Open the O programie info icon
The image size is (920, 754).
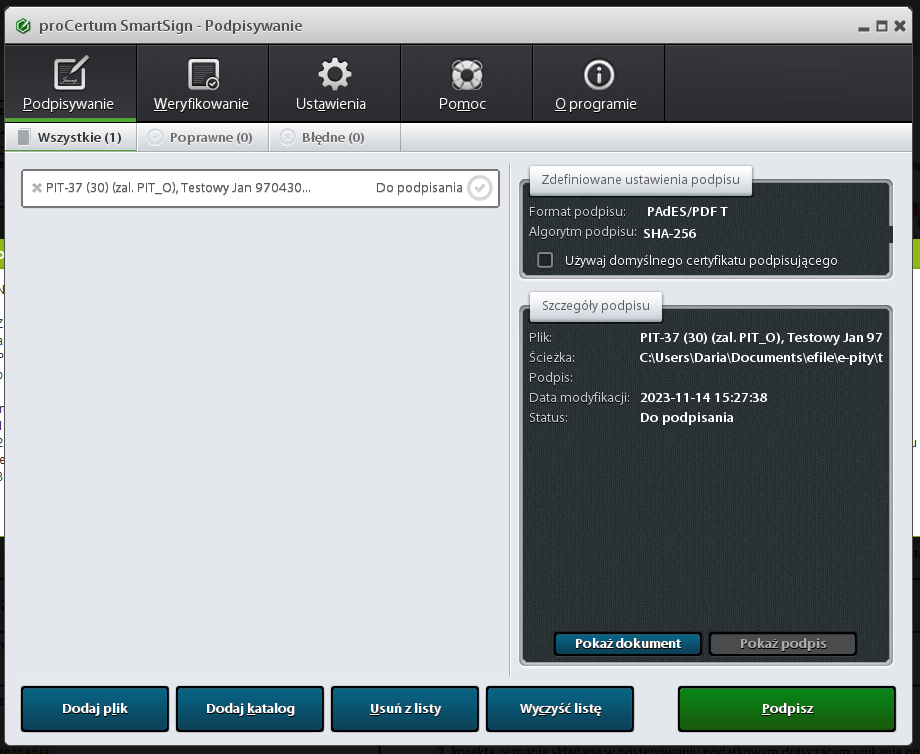point(597,74)
